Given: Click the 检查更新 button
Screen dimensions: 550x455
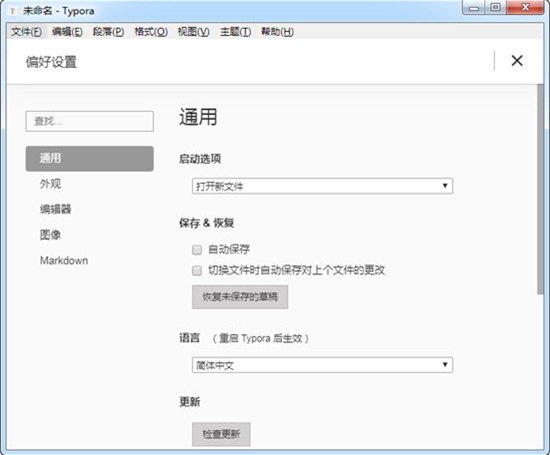Looking at the screenshot, I should (221, 434).
